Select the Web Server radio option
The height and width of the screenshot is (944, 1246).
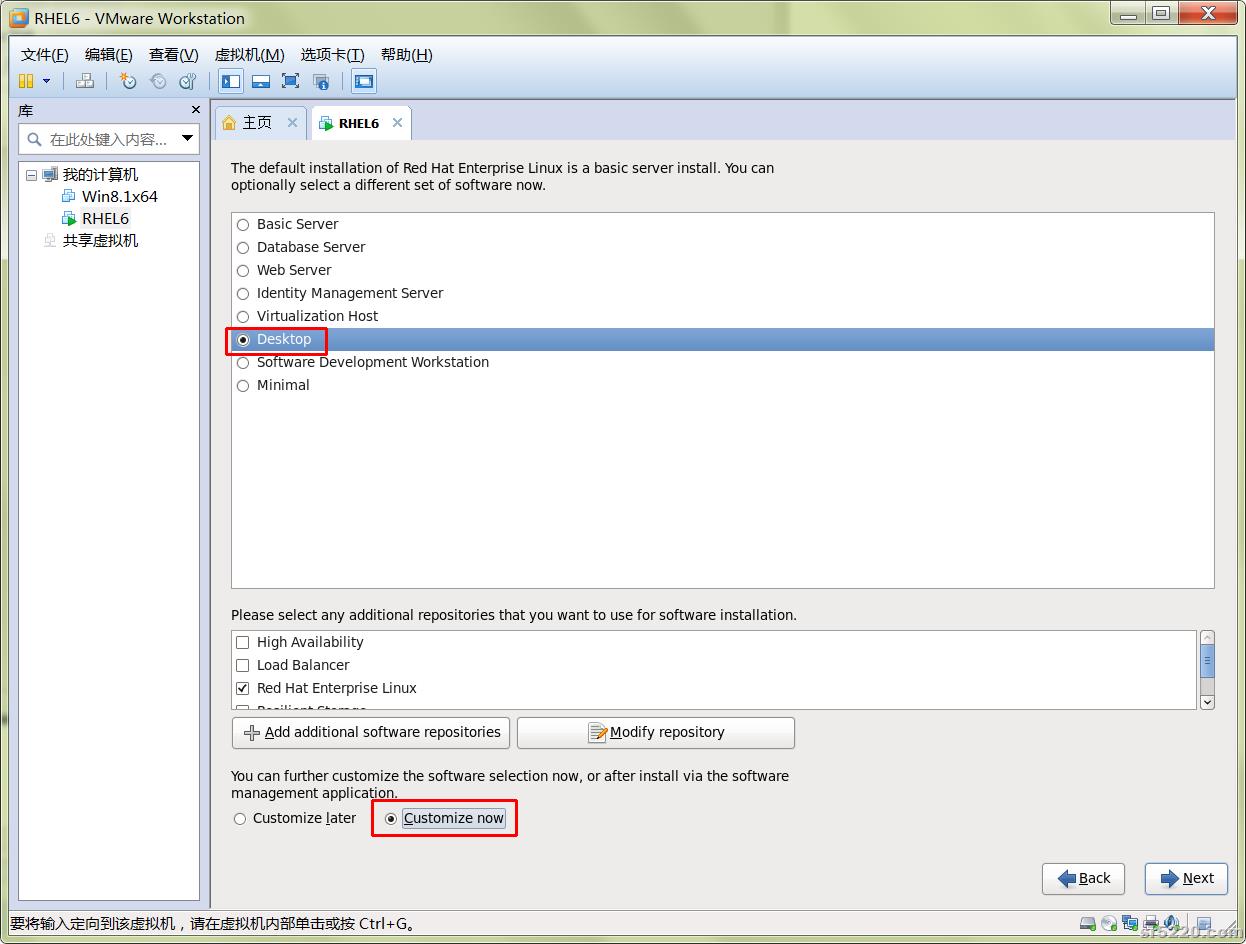coord(243,271)
